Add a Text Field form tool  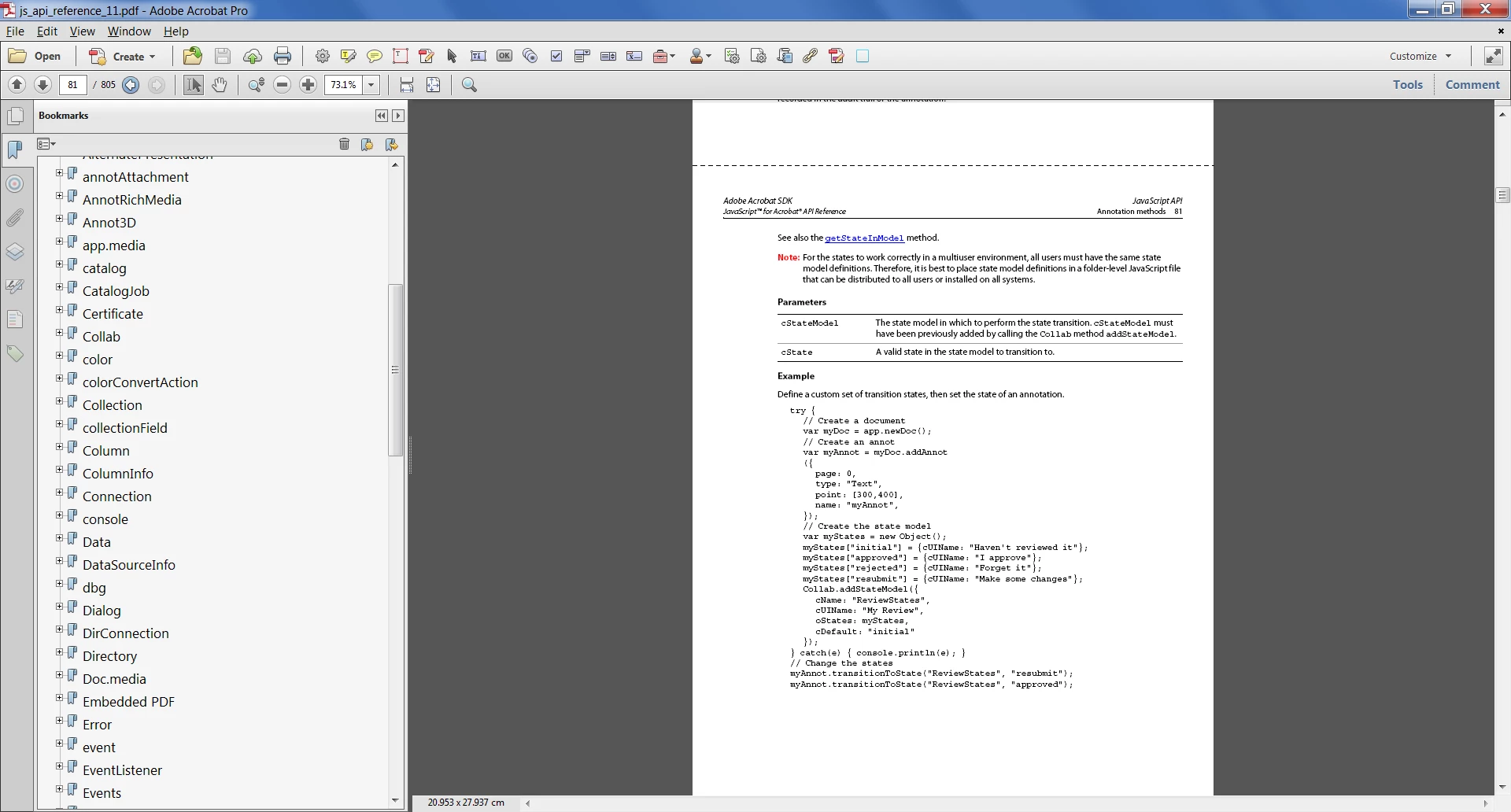pyautogui.click(x=478, y=56)
